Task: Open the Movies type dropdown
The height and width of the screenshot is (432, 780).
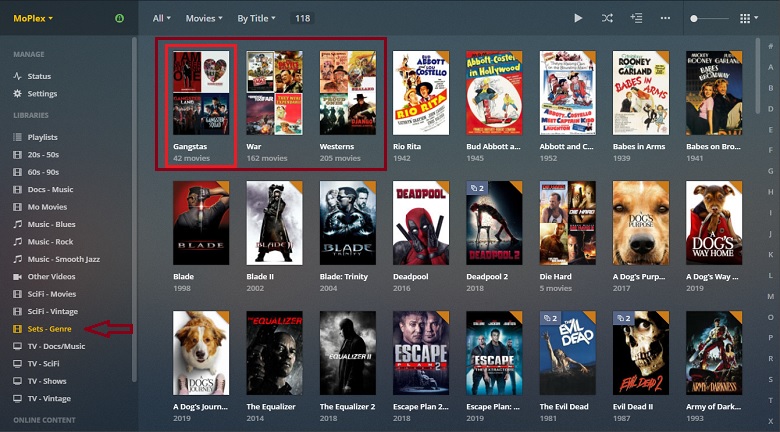Action: click(204, 18)
